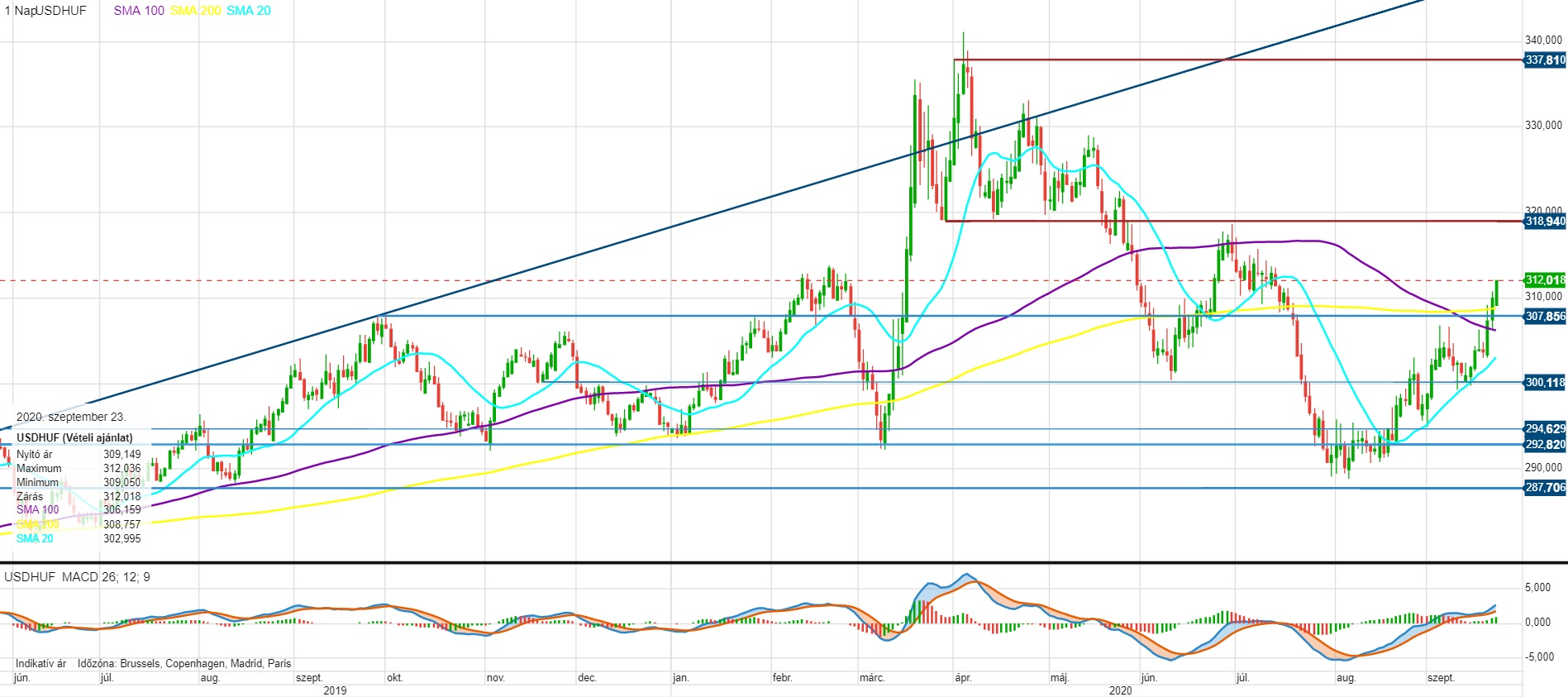Click the 'márc.' month on time axis
Screen dimensions: 1568x697
(872, 678)
